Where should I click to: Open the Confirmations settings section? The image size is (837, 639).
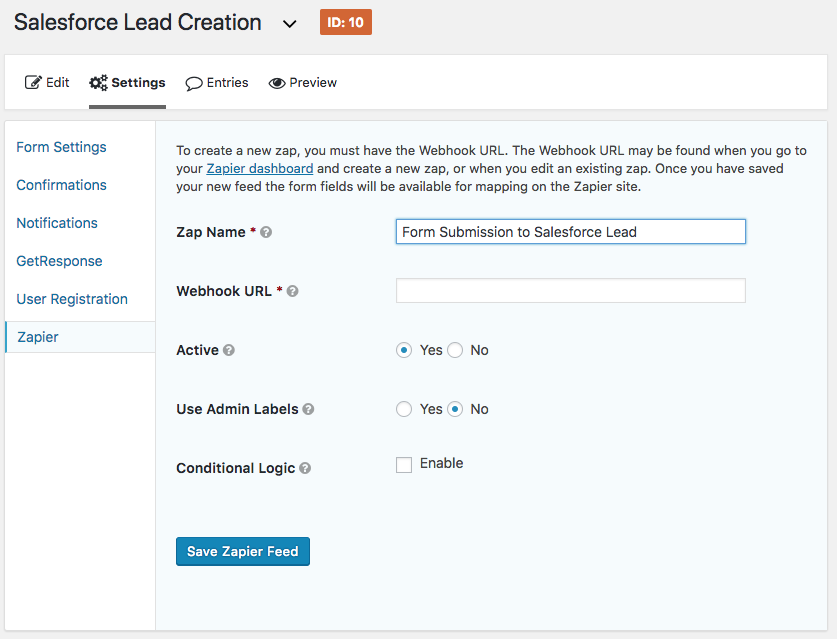(61, 185)
